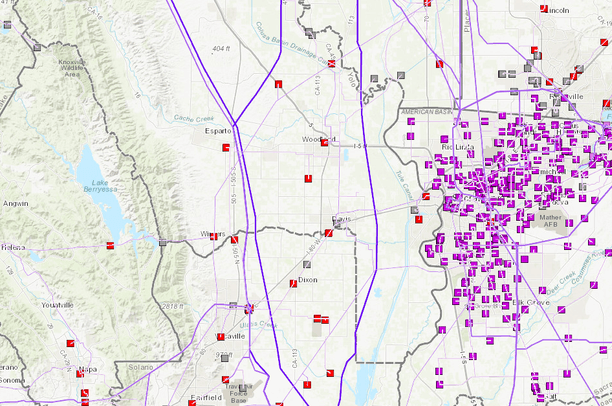Open the red marker between Yountville and Napa
This screenshot has width=612, height=406.
click(70, 343)
